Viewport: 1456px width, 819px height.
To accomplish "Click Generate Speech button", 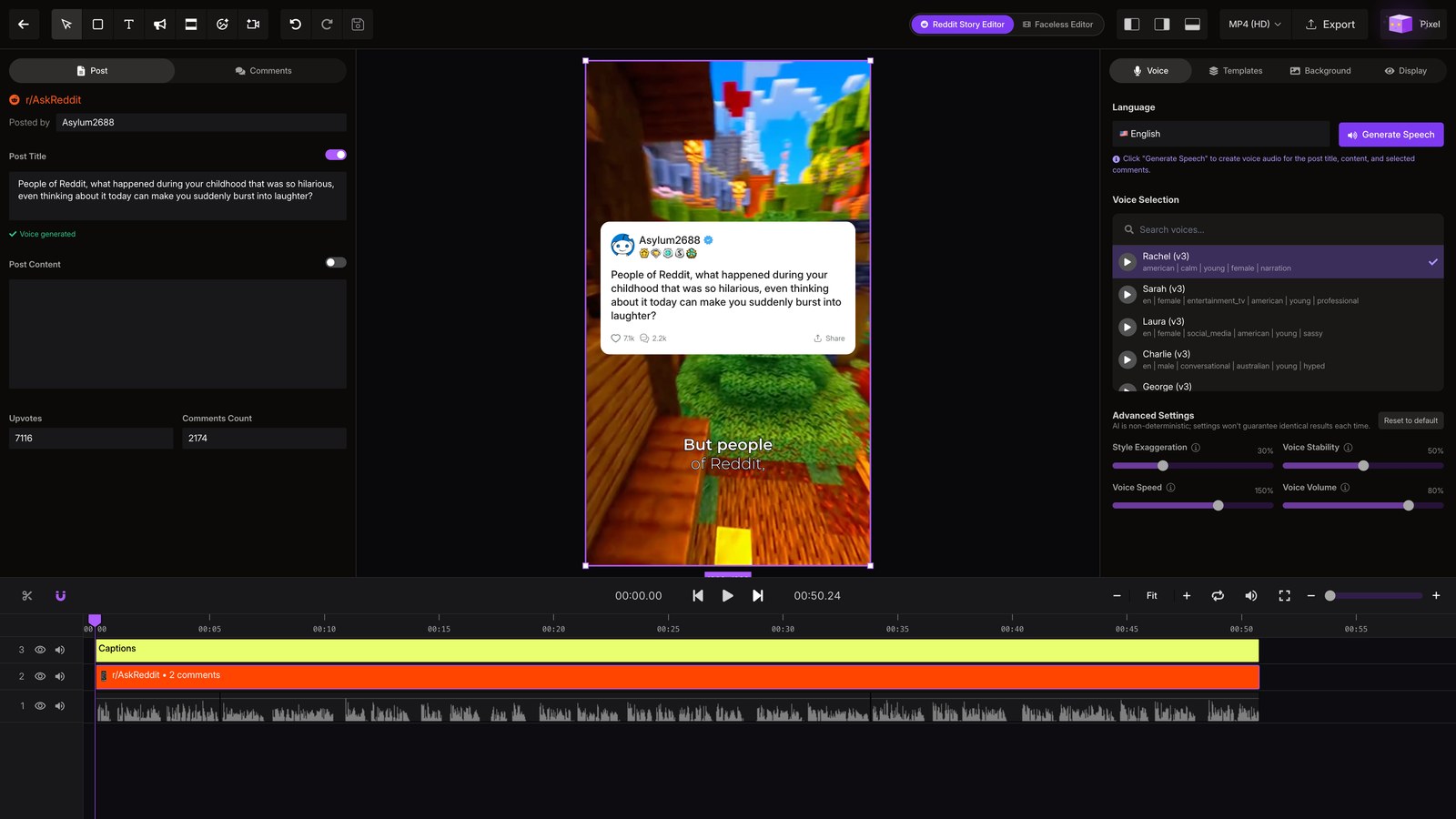I will (x=1390, y=135).
